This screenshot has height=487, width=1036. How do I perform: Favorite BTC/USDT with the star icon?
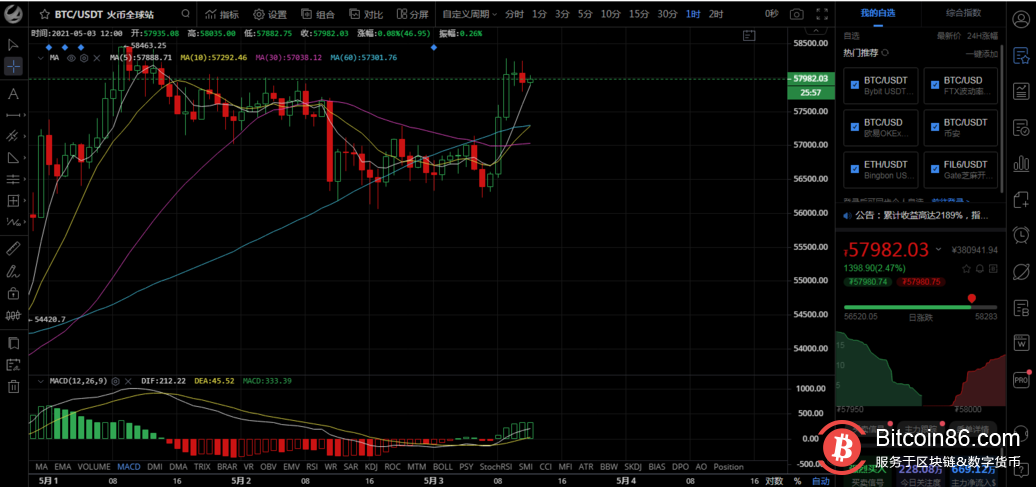click(x=45, y=15)
